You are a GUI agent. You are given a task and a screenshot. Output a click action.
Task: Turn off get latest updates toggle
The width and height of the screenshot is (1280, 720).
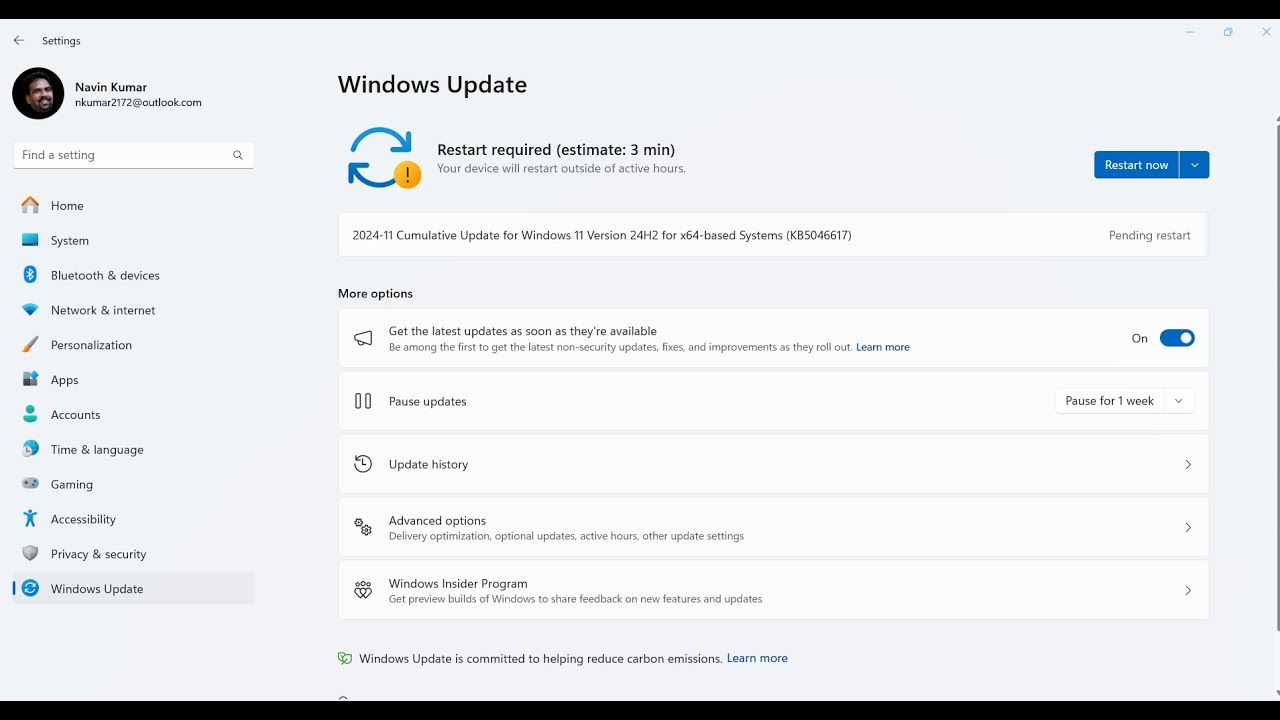point(1177,338)
